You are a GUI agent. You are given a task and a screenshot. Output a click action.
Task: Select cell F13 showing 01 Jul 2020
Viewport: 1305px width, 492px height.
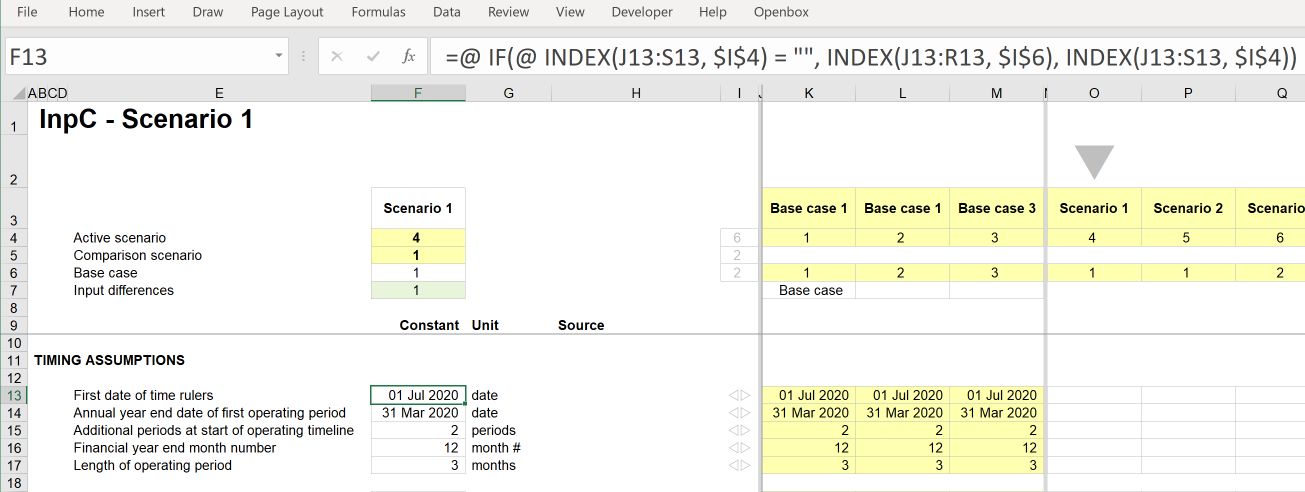click(x=417, y=395)
